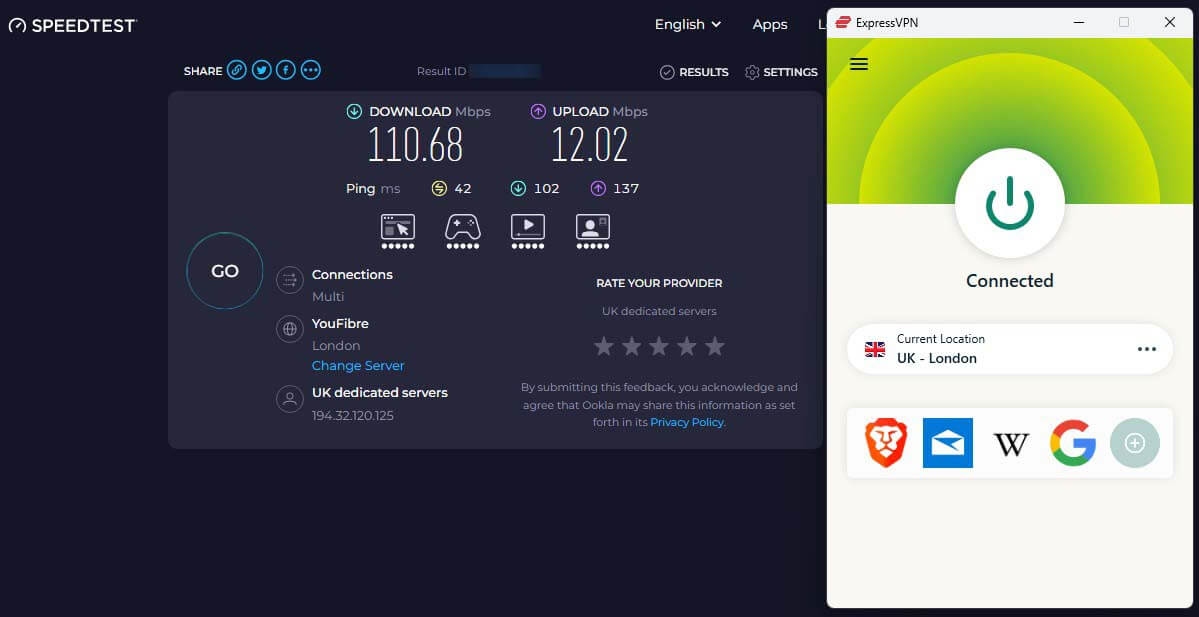The image size is (1199, 617).
Task: Open Google shortcut
Action: 1073,443
